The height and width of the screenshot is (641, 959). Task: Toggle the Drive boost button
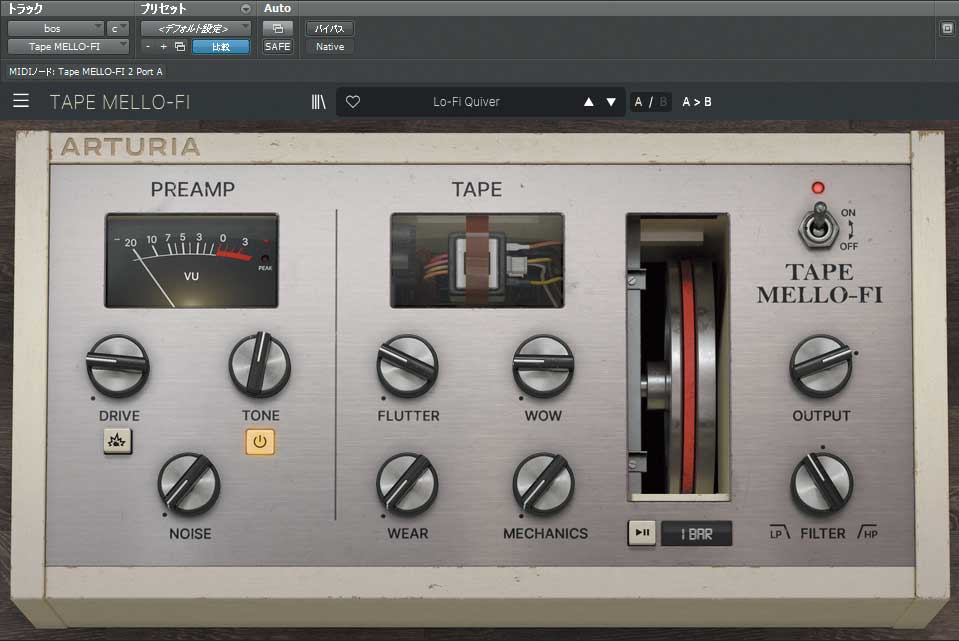coord(117,441)
